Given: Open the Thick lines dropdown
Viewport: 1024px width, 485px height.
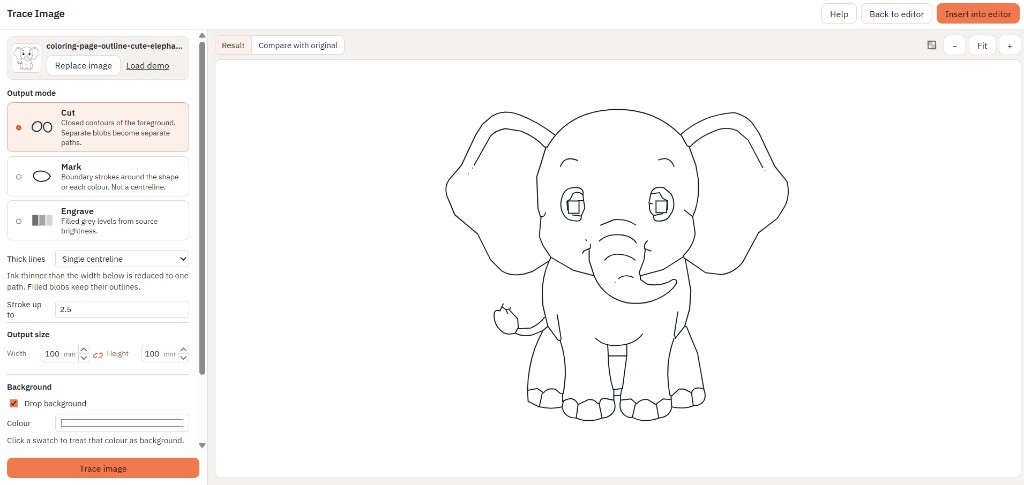Looking at the screenshot, I should click(122, 258).
